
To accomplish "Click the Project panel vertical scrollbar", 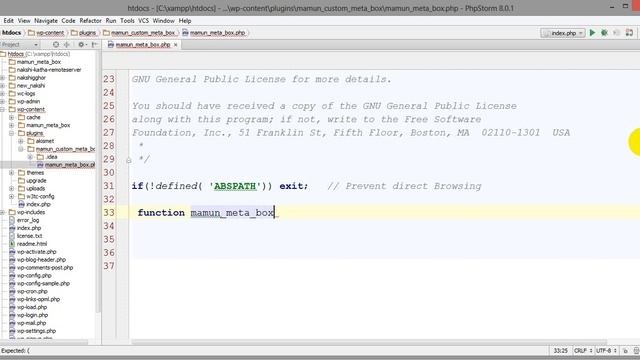I will point(98,183).
